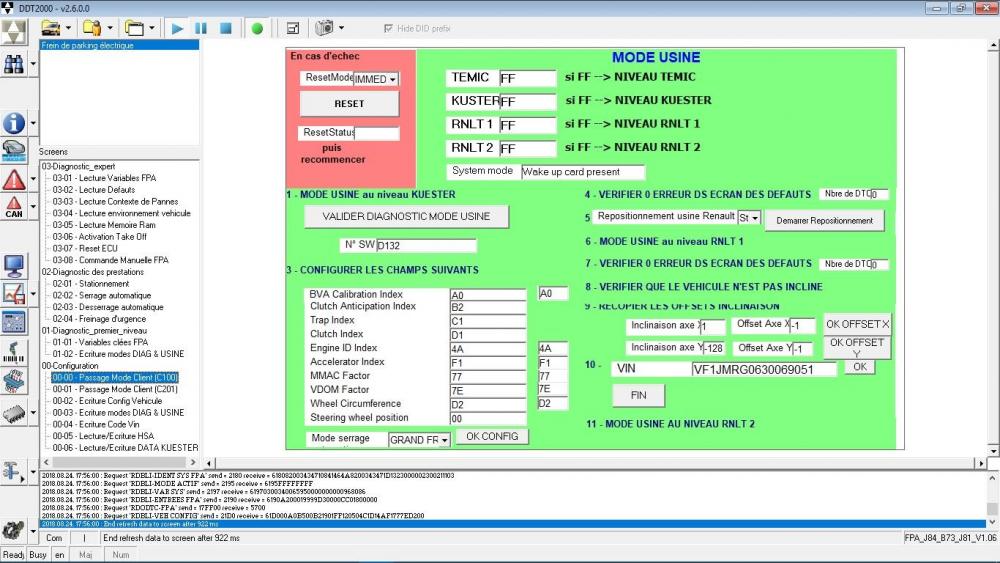Click the pause toolbar icon
Image resolution: width=1000 pixels, height=563 pixels.
pyautogui.click(x=201, y=28)
